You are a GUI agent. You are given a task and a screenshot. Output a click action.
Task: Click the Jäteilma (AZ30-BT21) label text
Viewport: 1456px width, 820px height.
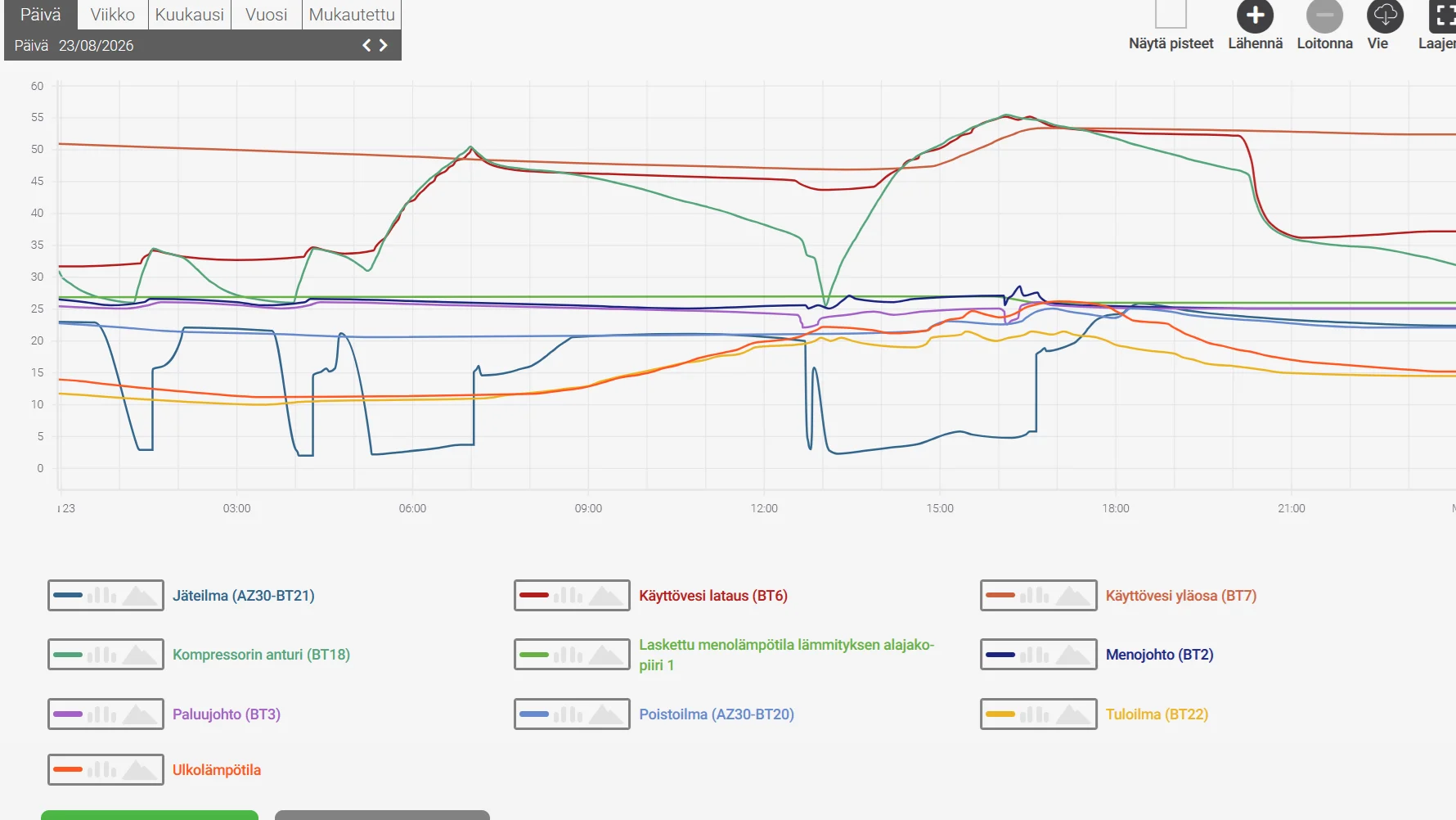point(244,596)
